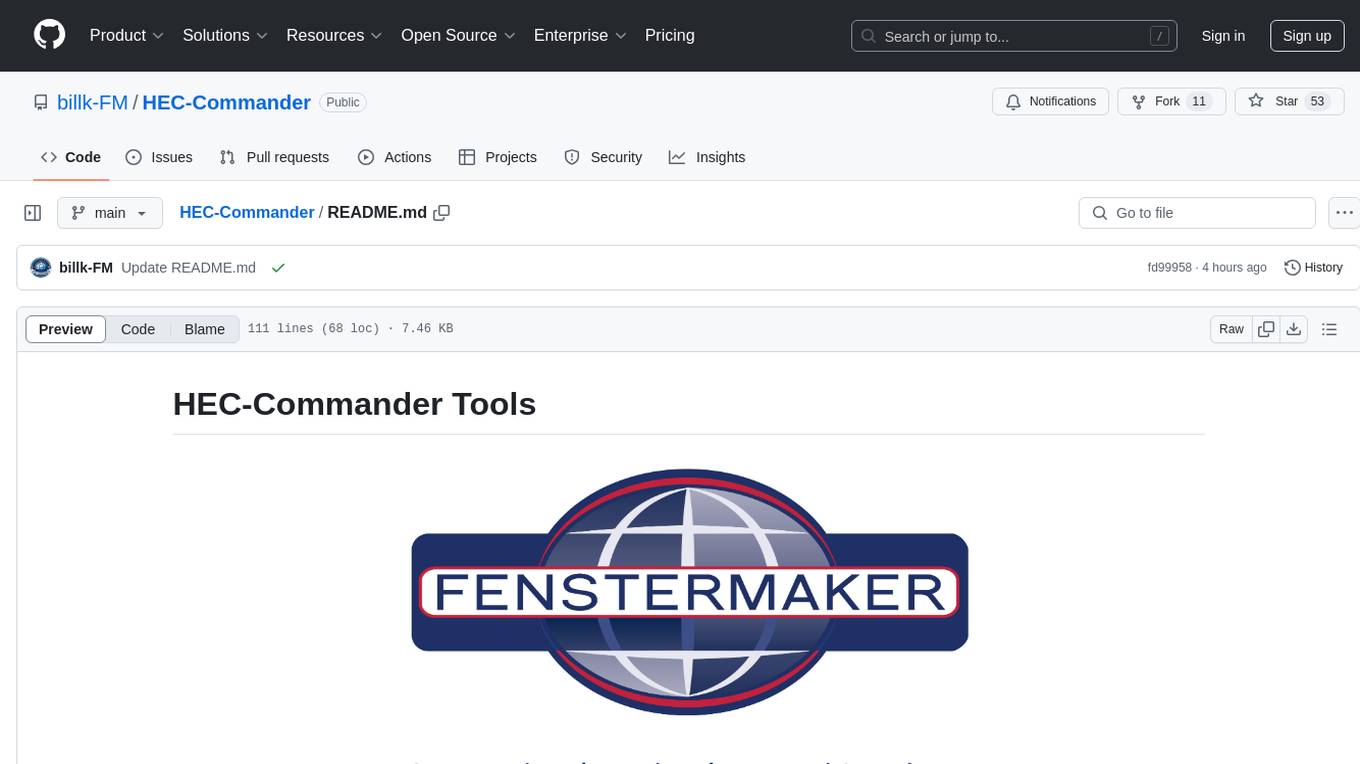
Task: Click the 111 lines 7.46 KB file info
Action: tap(350, 329)
